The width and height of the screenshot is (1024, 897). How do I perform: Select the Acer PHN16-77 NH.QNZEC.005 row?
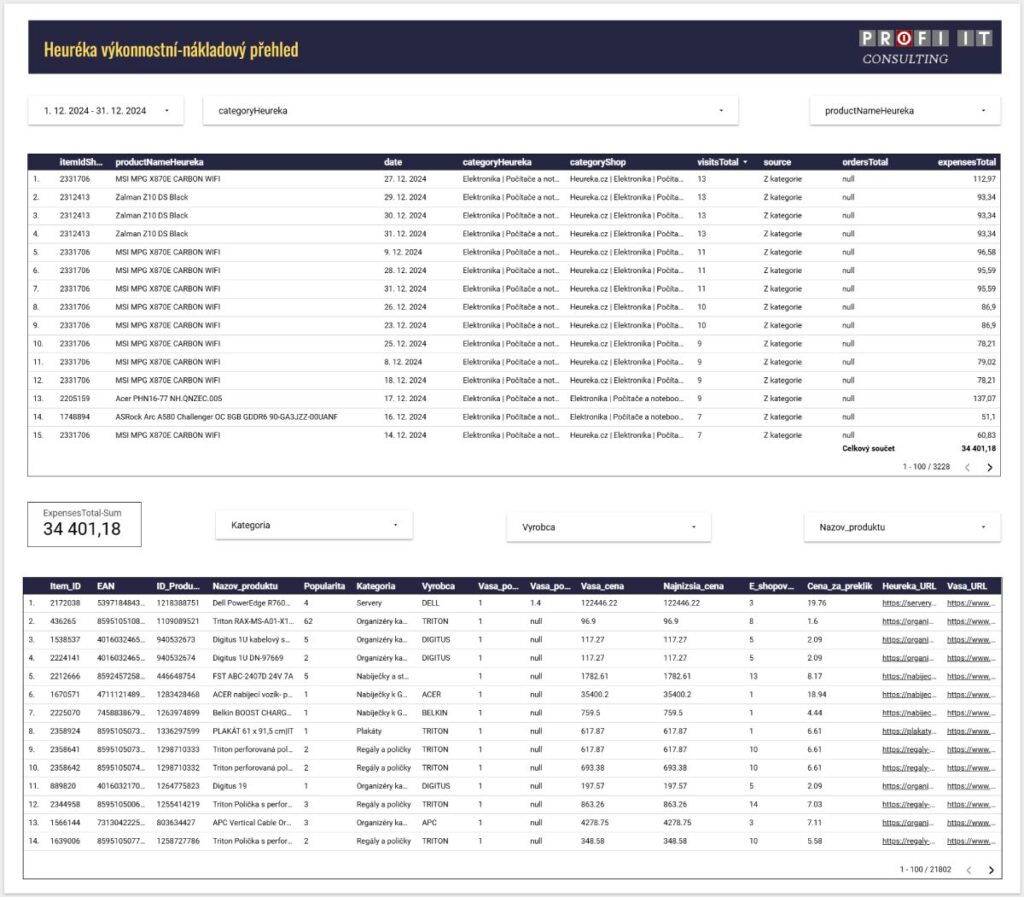514,399
